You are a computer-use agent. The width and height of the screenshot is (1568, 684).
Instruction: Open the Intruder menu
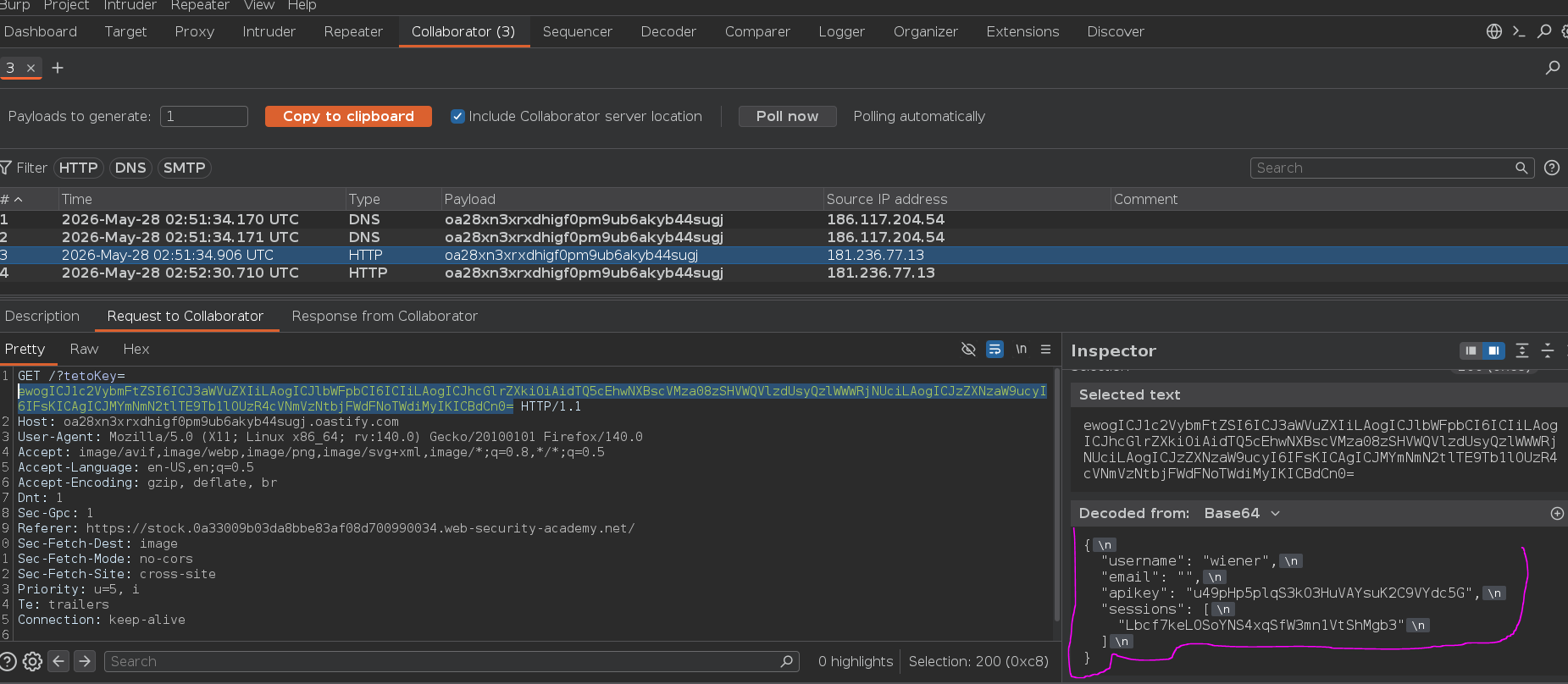pos(130,5)
